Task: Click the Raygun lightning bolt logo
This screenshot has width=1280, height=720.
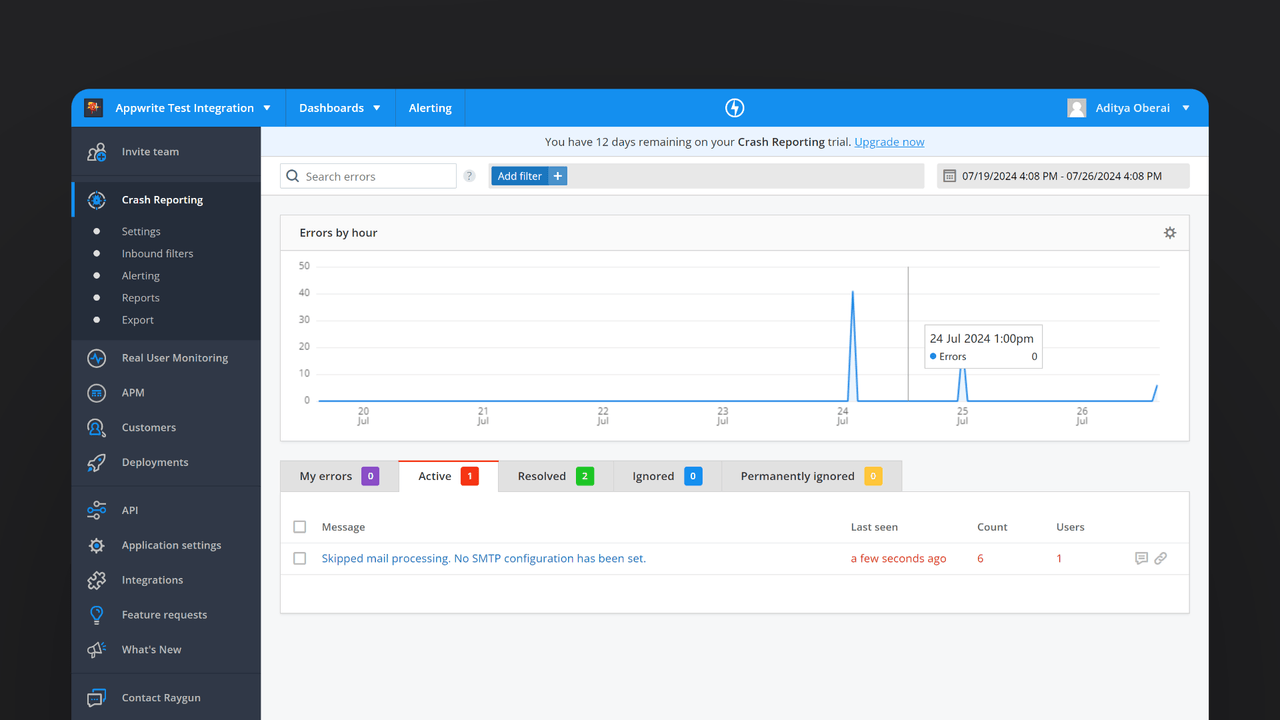Action: click(734, 108)
